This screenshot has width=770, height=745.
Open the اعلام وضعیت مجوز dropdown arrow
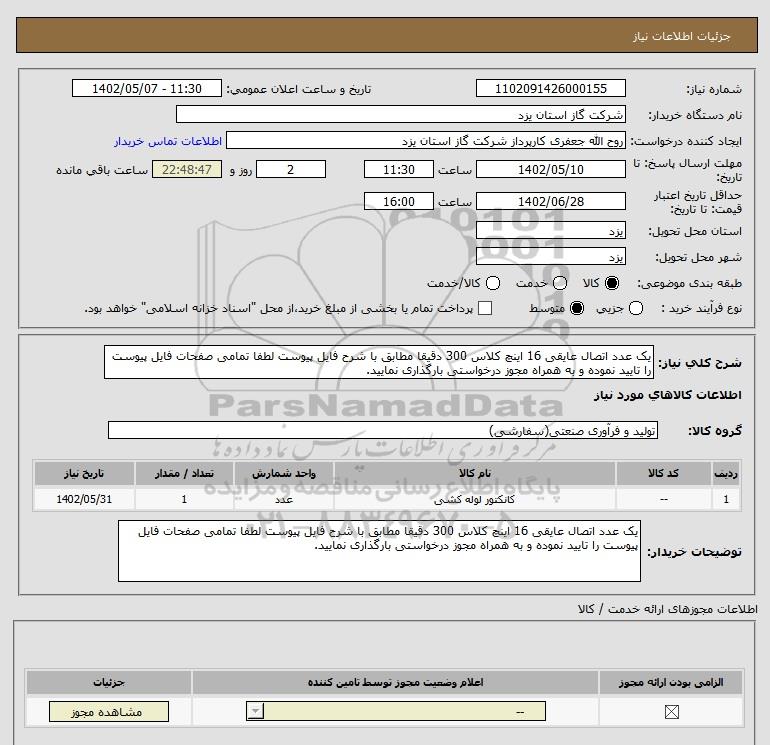tap(256, 711)
